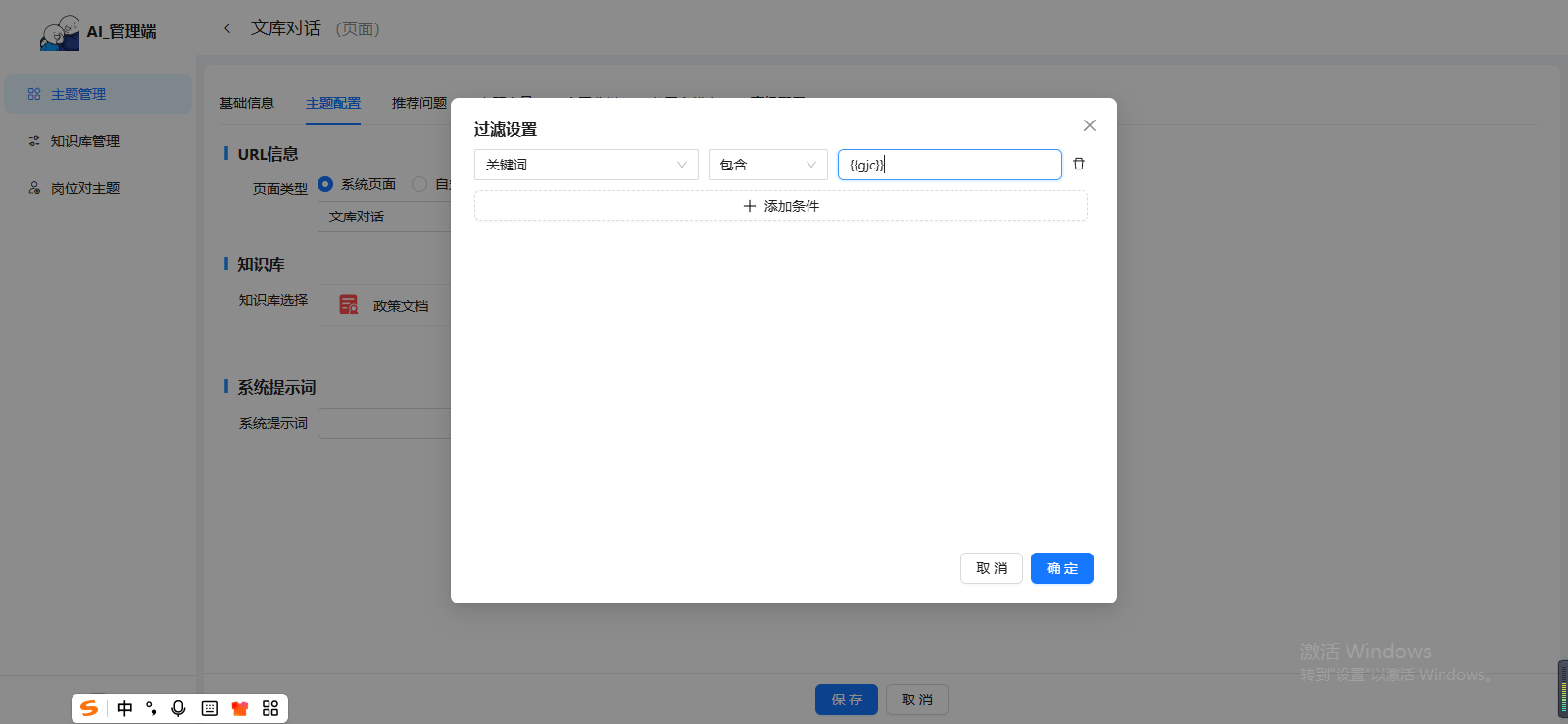Toggle the 中 Chinese input mode

[124, 708]
